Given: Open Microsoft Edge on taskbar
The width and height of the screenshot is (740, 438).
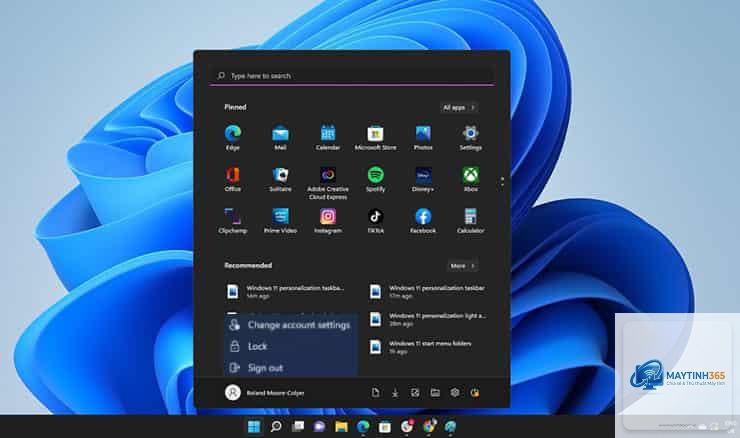Looking at the screenshot, I should 363,427.
